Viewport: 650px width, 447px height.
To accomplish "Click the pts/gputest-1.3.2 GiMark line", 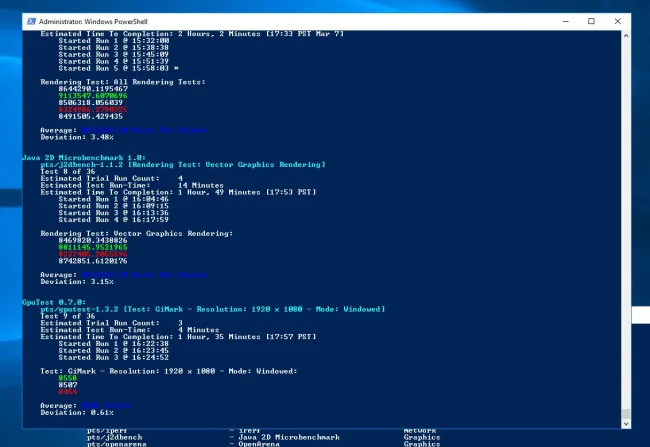I will 213,309.
